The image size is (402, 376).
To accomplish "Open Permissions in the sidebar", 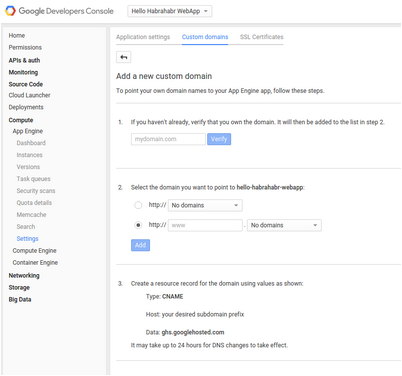I will [x=25, y=47].
